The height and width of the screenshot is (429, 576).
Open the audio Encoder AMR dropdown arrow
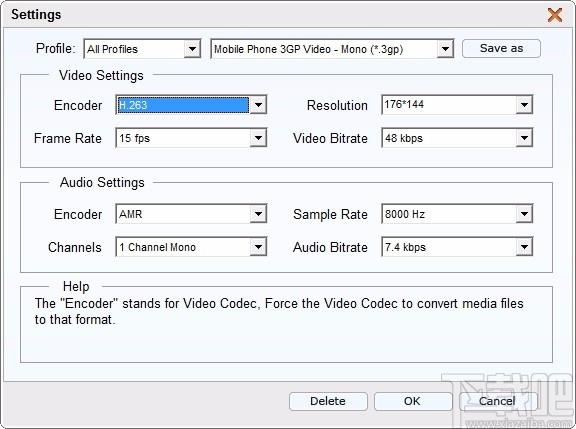[x=258, y=214]
